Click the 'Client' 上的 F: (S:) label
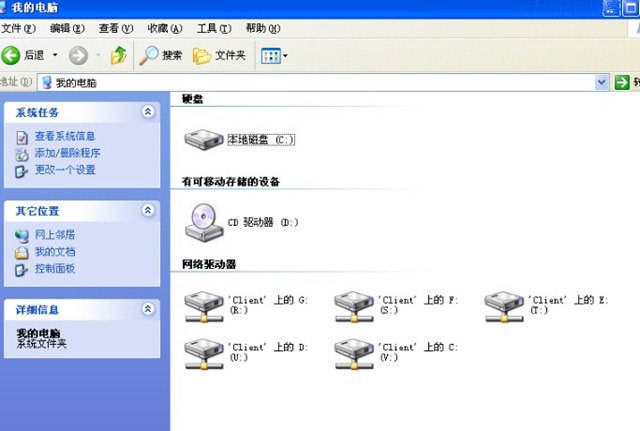 (x=418, y=305)
